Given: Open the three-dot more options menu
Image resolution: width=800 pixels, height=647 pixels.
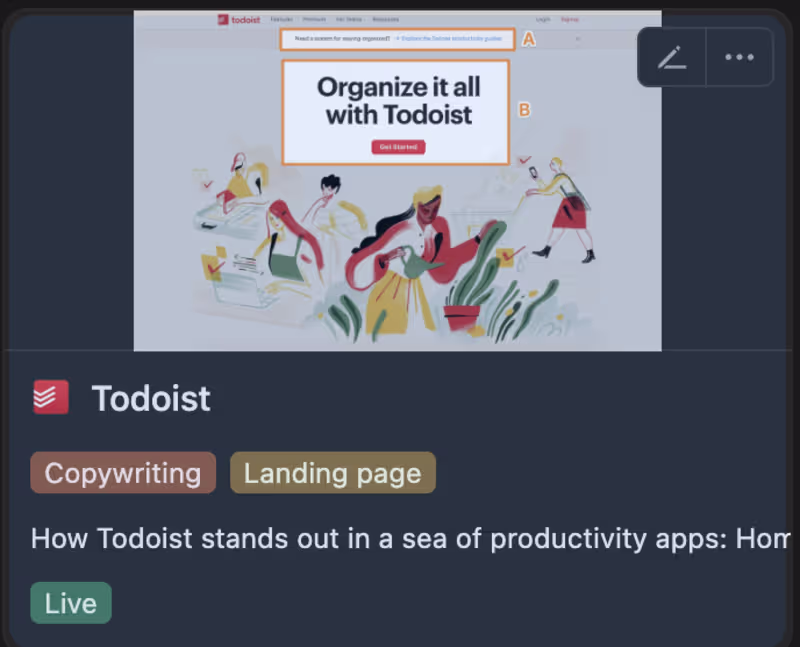Looking at the screenshot, I should [x=739, y=57].
